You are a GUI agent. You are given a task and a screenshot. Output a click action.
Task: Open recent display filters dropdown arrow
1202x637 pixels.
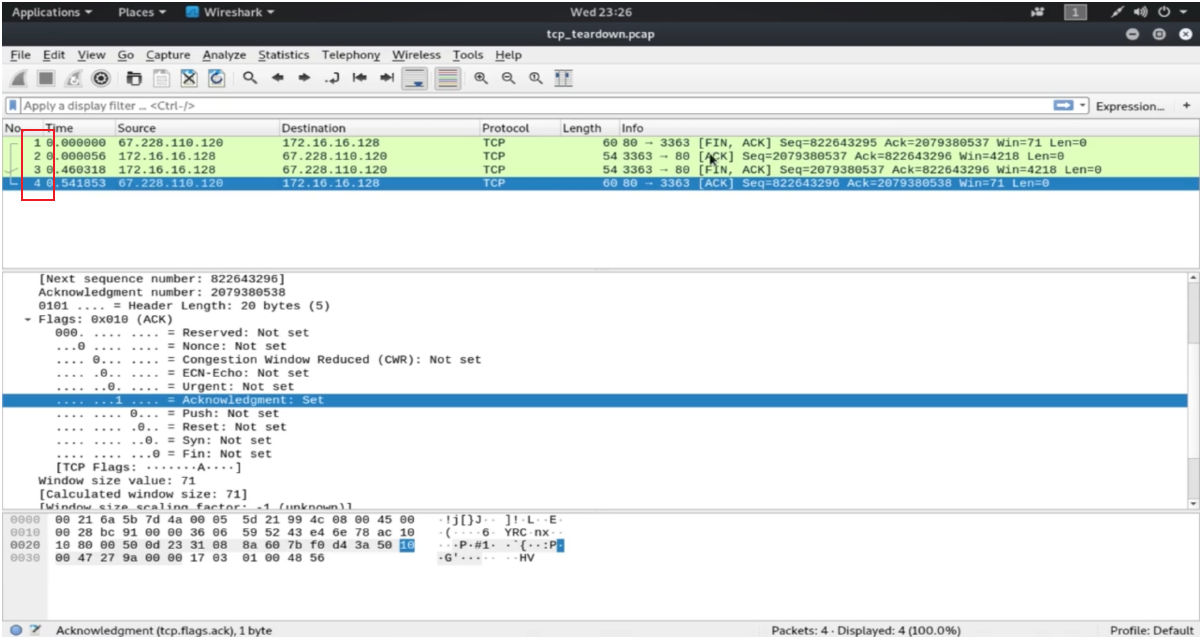point(1083,105)
